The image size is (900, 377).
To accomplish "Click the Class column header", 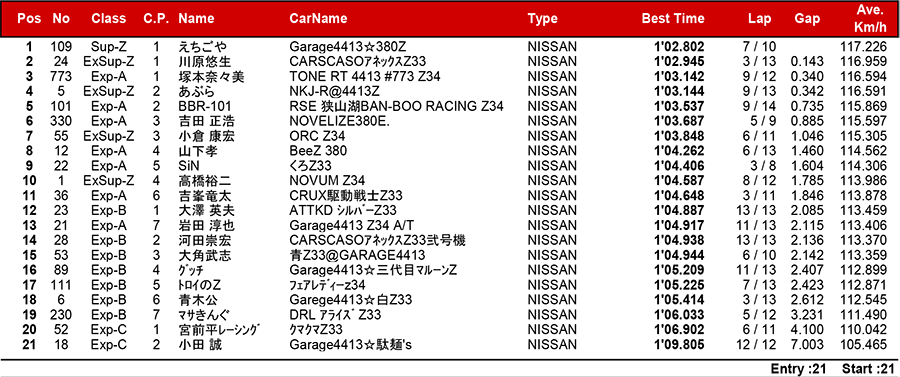I will pyautogui.click(x=108, y=18).
